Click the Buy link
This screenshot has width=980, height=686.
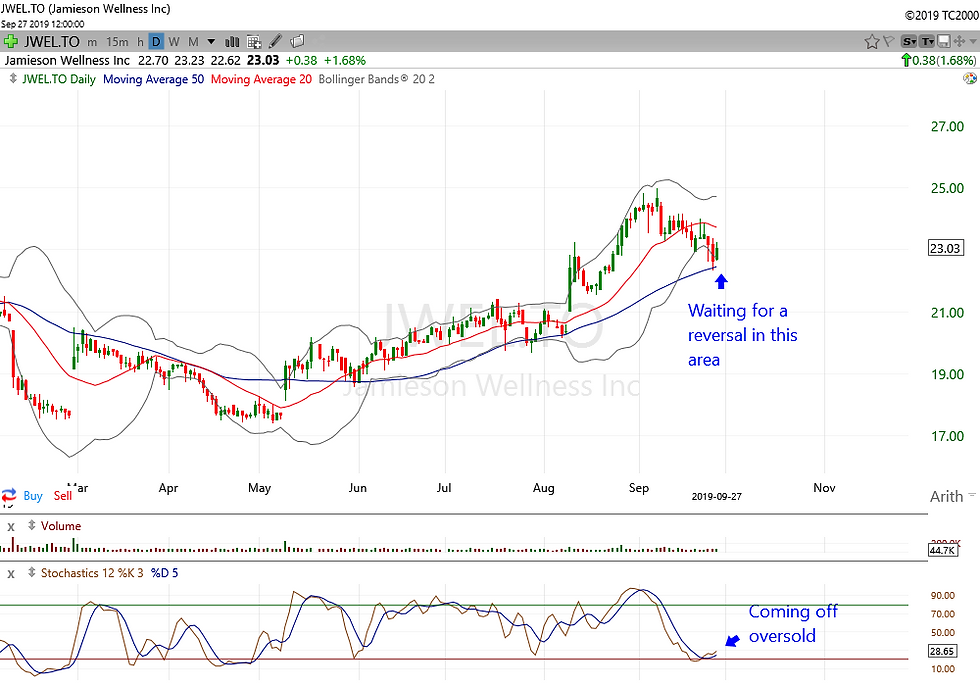coord(33,495)
